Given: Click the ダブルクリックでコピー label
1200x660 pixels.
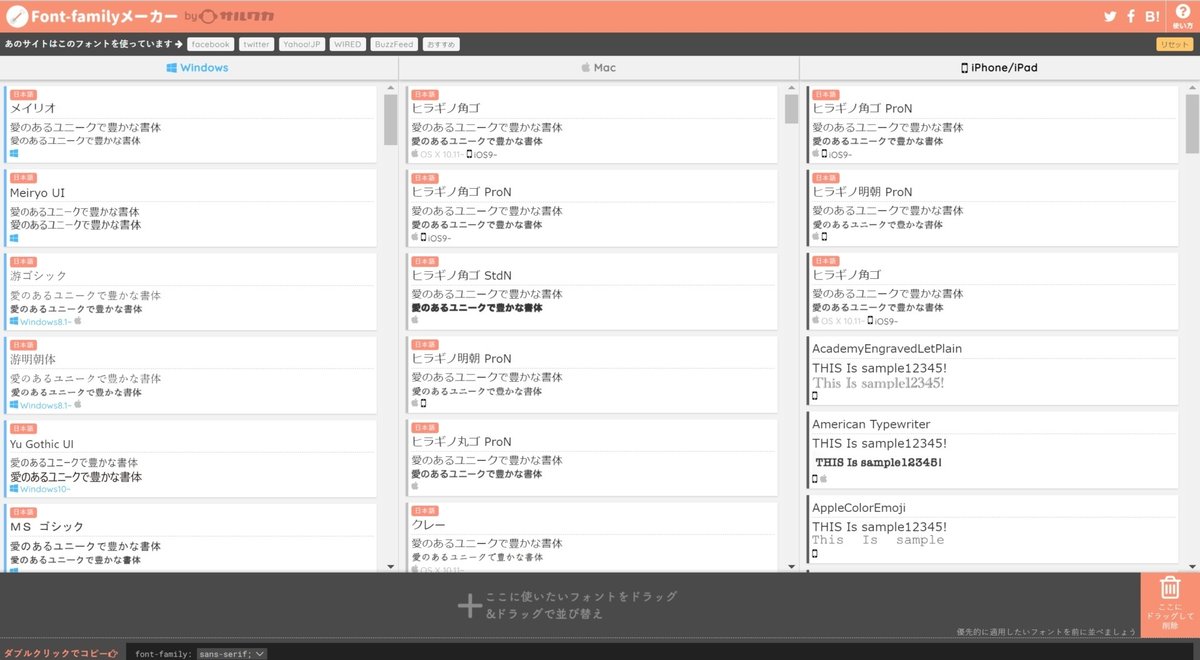Looking at the screenshot, I should (x=61, y=653).
